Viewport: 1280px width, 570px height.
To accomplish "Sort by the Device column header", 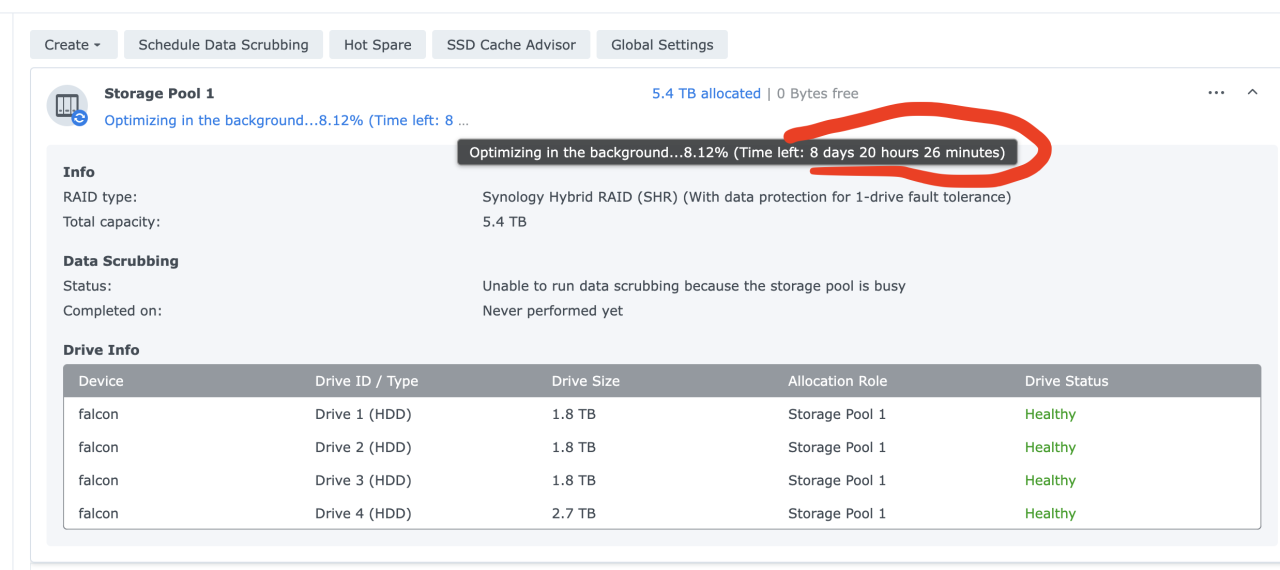I will point(101,381).
